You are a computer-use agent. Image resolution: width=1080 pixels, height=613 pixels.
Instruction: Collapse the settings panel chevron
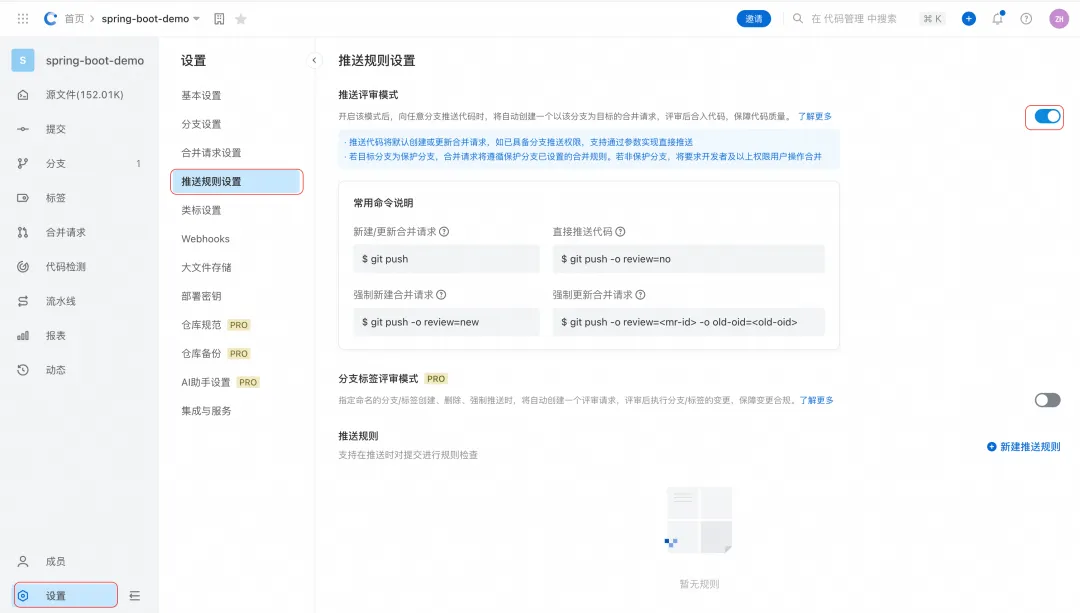pyautogui.click(x=314, y=61)
